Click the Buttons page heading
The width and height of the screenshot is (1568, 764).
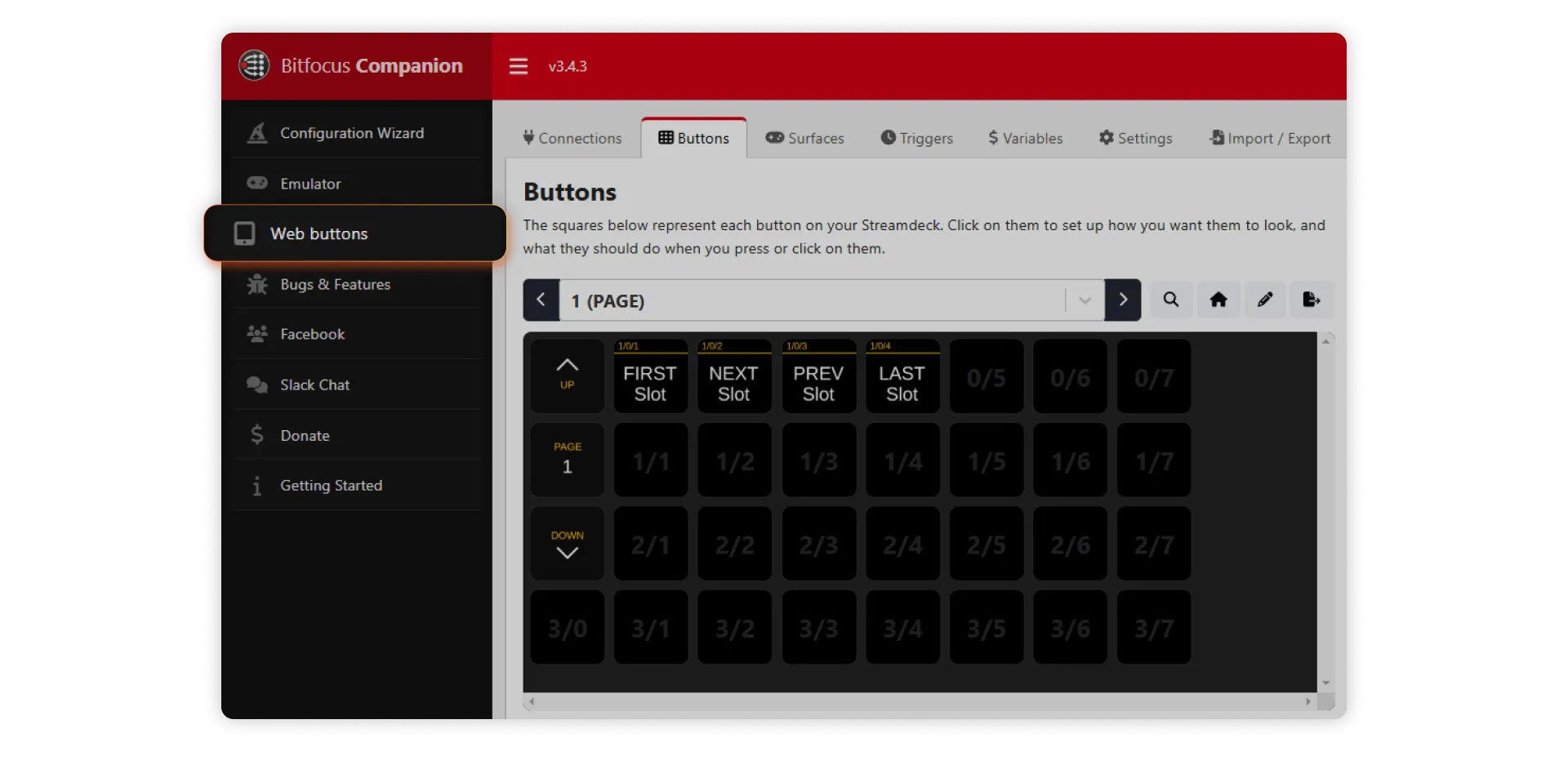coord(570,192)
